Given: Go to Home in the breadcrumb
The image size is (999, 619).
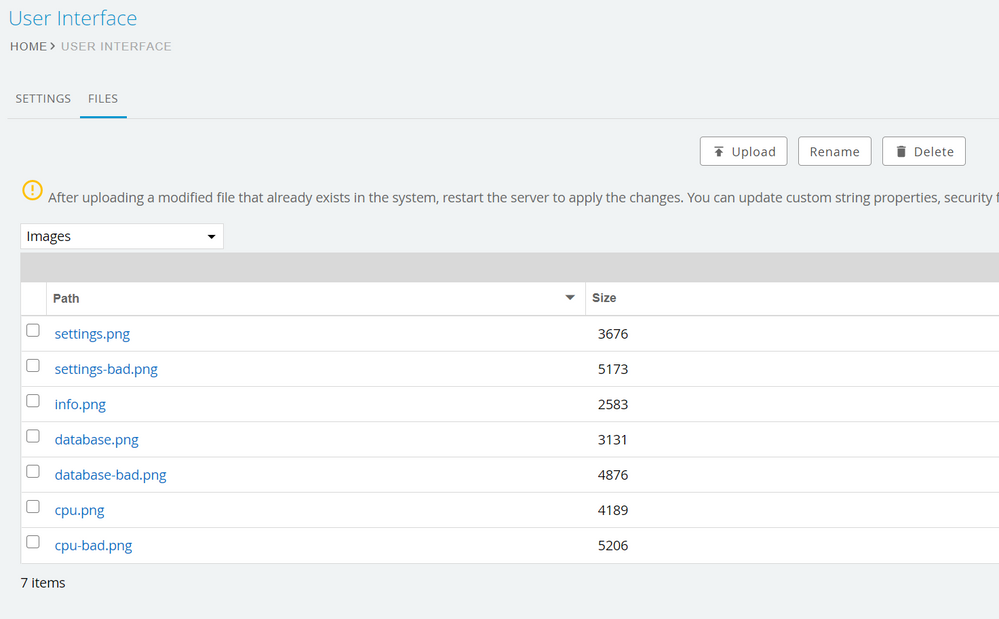Looking at the screenshot, I should (x=28, y=46).
